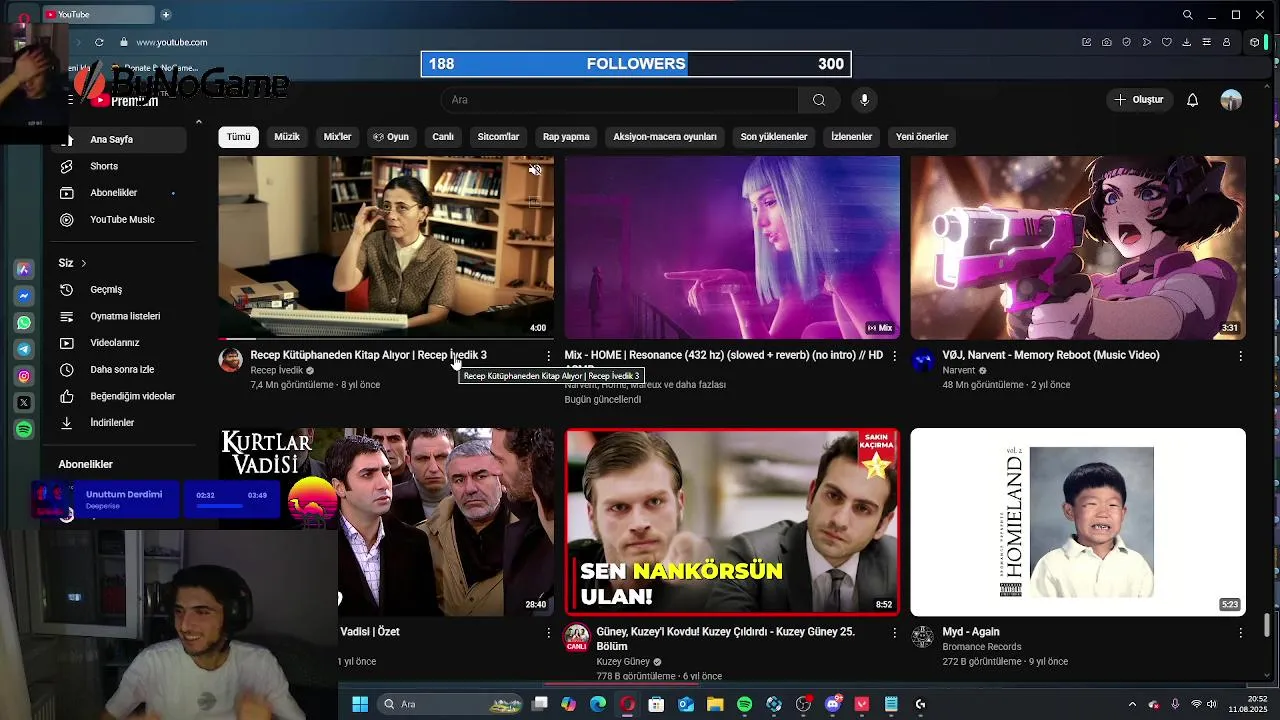Start voice search with microphone icon
Screen dimensions: 1280x720
click(x=865, y=100)
